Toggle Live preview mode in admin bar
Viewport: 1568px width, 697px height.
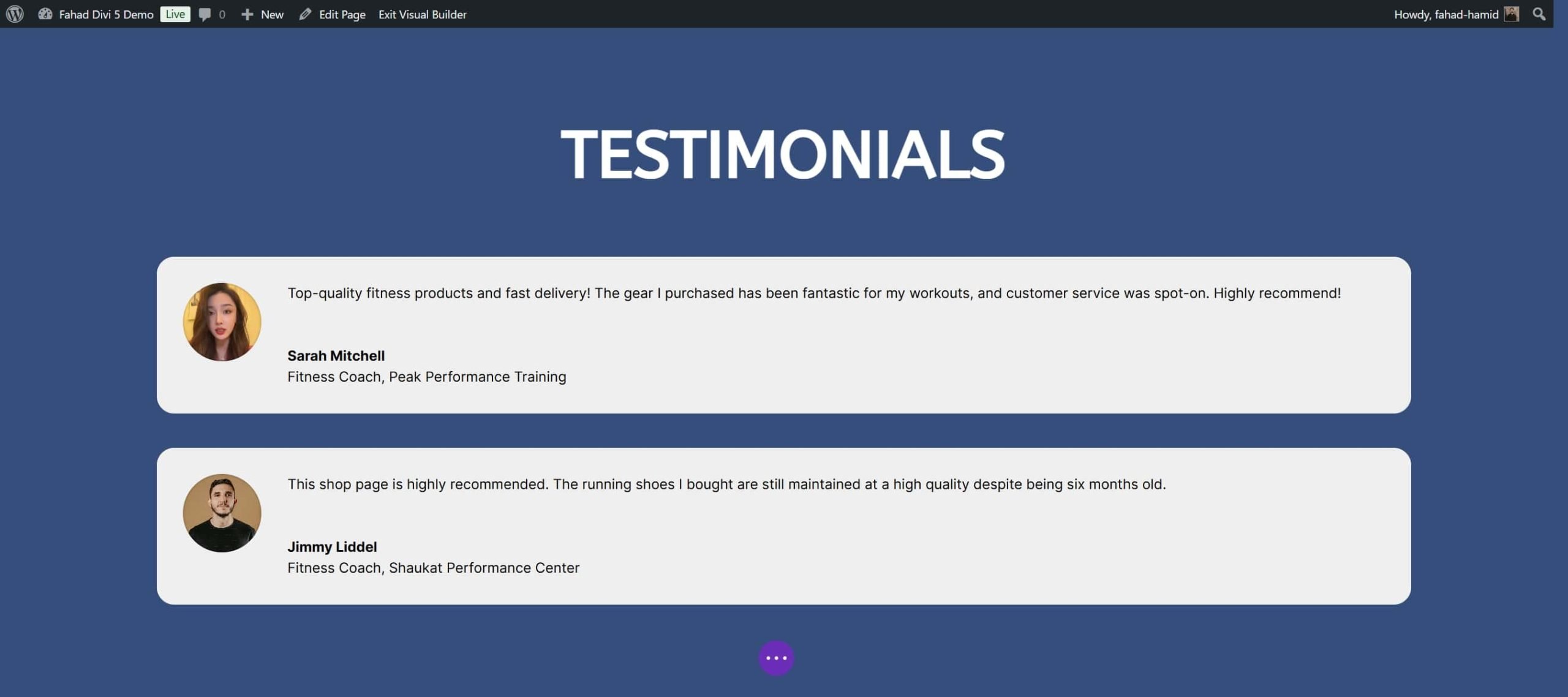(174, 13)
